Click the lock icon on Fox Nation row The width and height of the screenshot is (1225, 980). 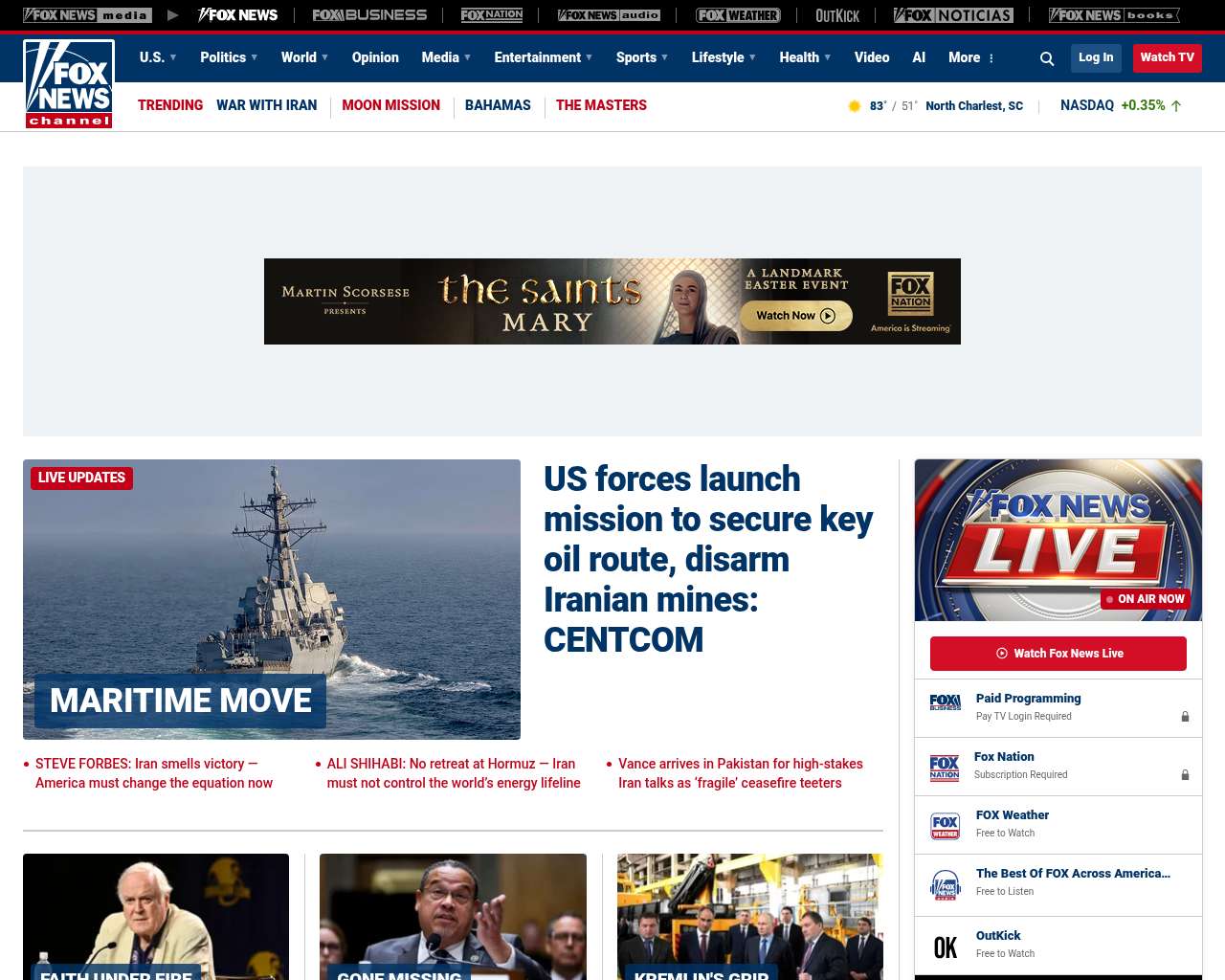[x=1185, y=775]
